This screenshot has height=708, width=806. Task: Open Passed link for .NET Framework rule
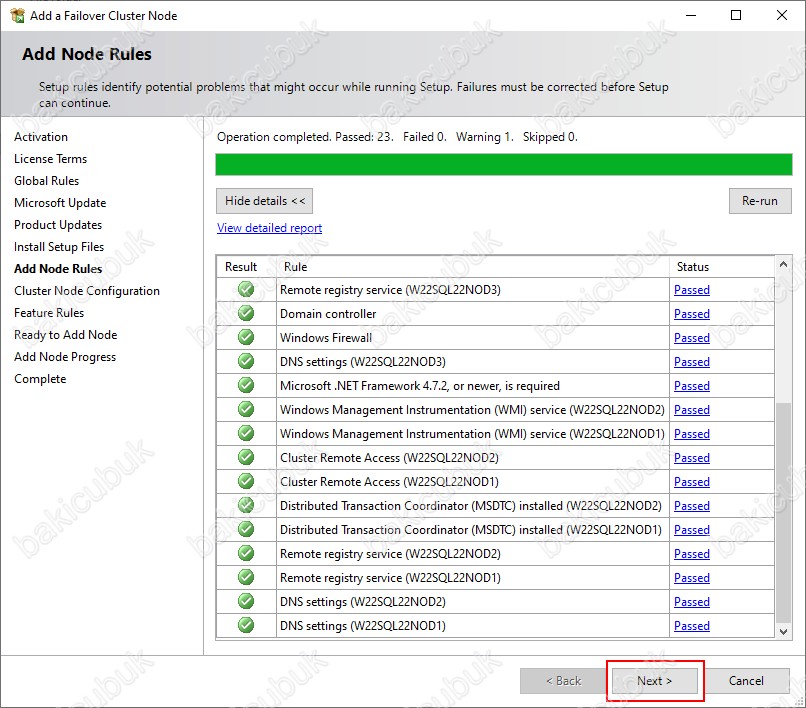click(691, 386)
